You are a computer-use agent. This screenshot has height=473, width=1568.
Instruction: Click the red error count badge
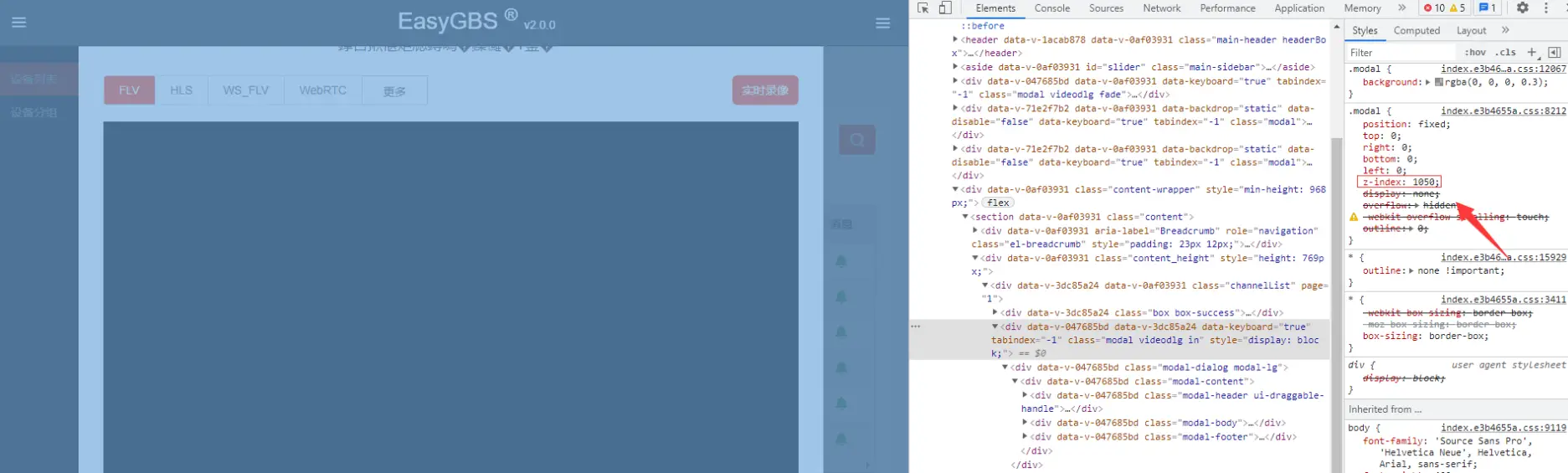pos(1433,8)
